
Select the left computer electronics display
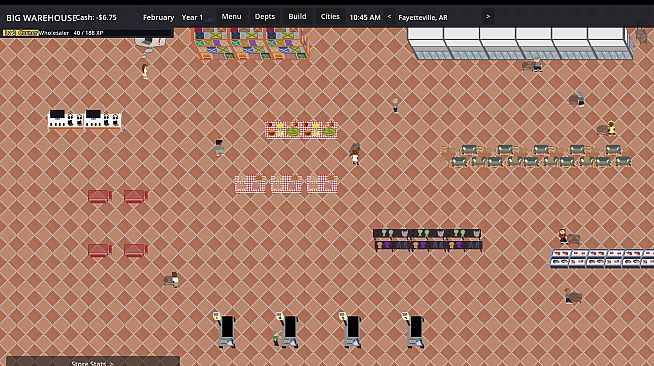click(x=66, y=120)
